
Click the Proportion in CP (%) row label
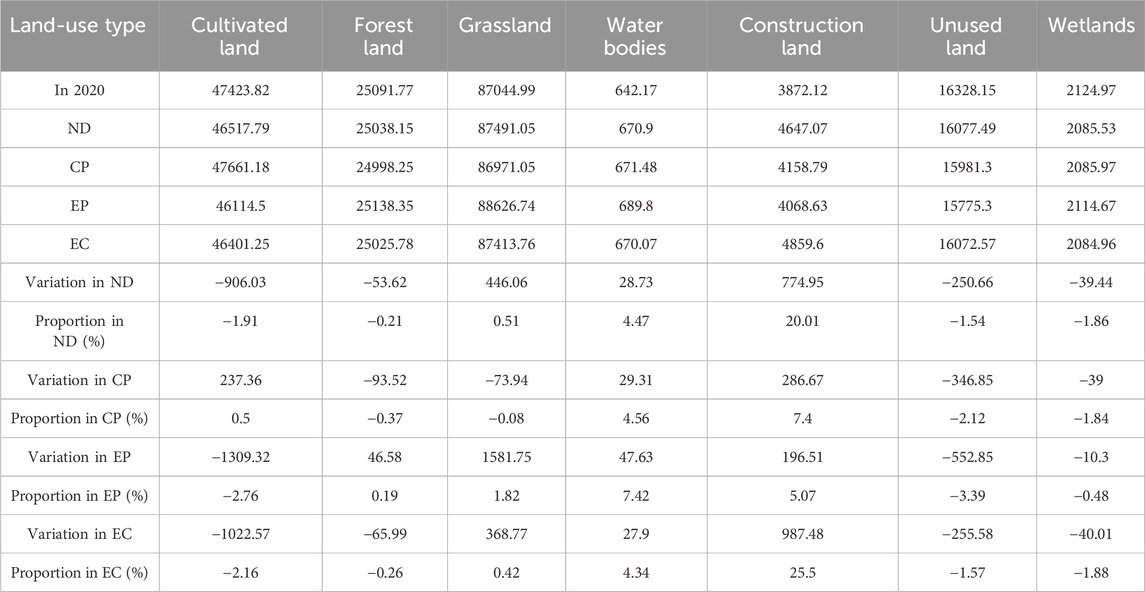click(x=79, y=418)
